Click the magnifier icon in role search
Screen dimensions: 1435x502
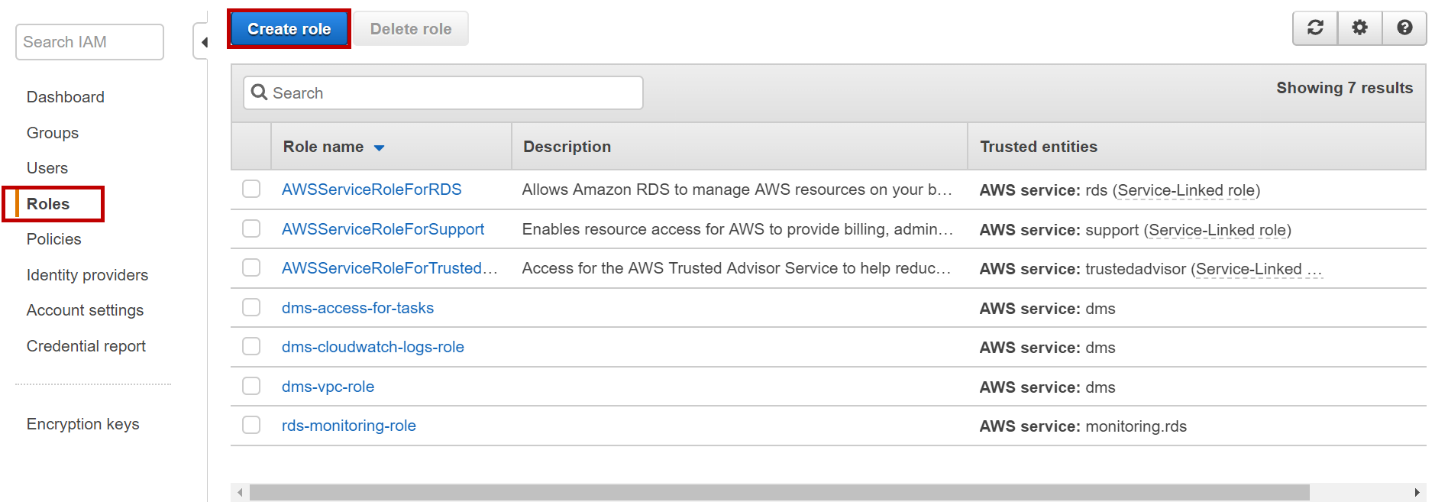[x=259, y=93]
